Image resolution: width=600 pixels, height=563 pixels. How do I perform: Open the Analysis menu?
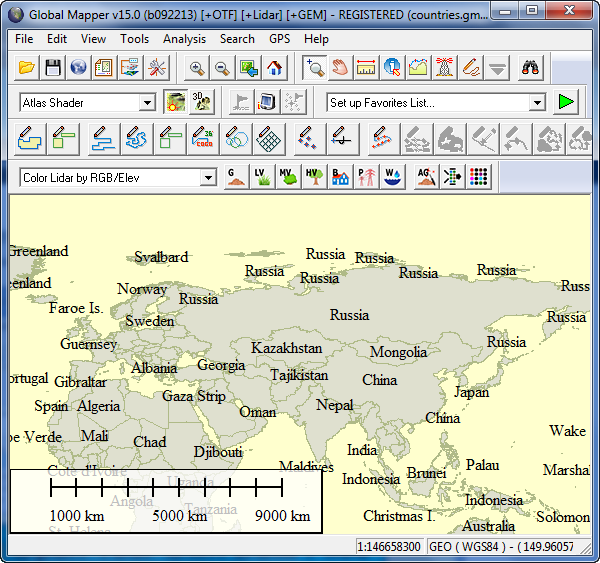click(x=184, y=39)
